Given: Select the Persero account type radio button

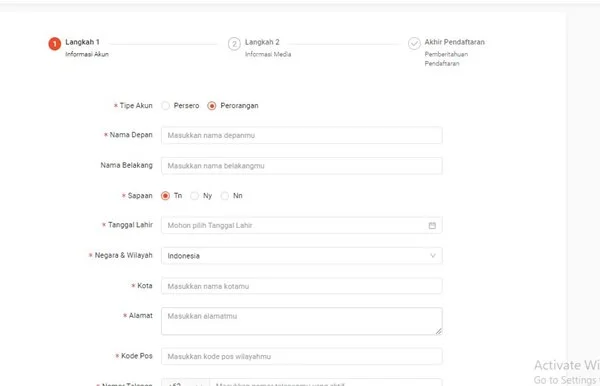Looking at the screenshot, I should click(165, 106).
